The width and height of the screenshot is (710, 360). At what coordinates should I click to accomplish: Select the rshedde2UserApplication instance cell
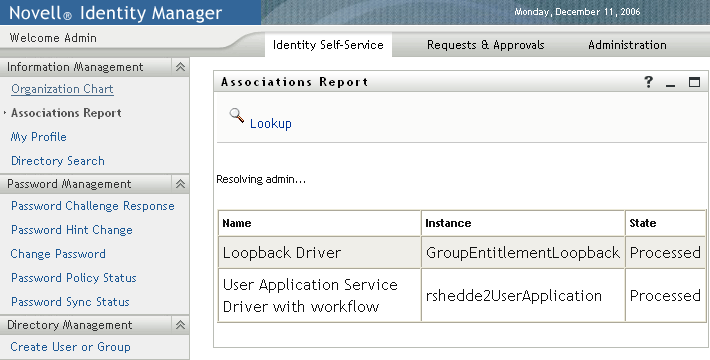click(523, 295)
